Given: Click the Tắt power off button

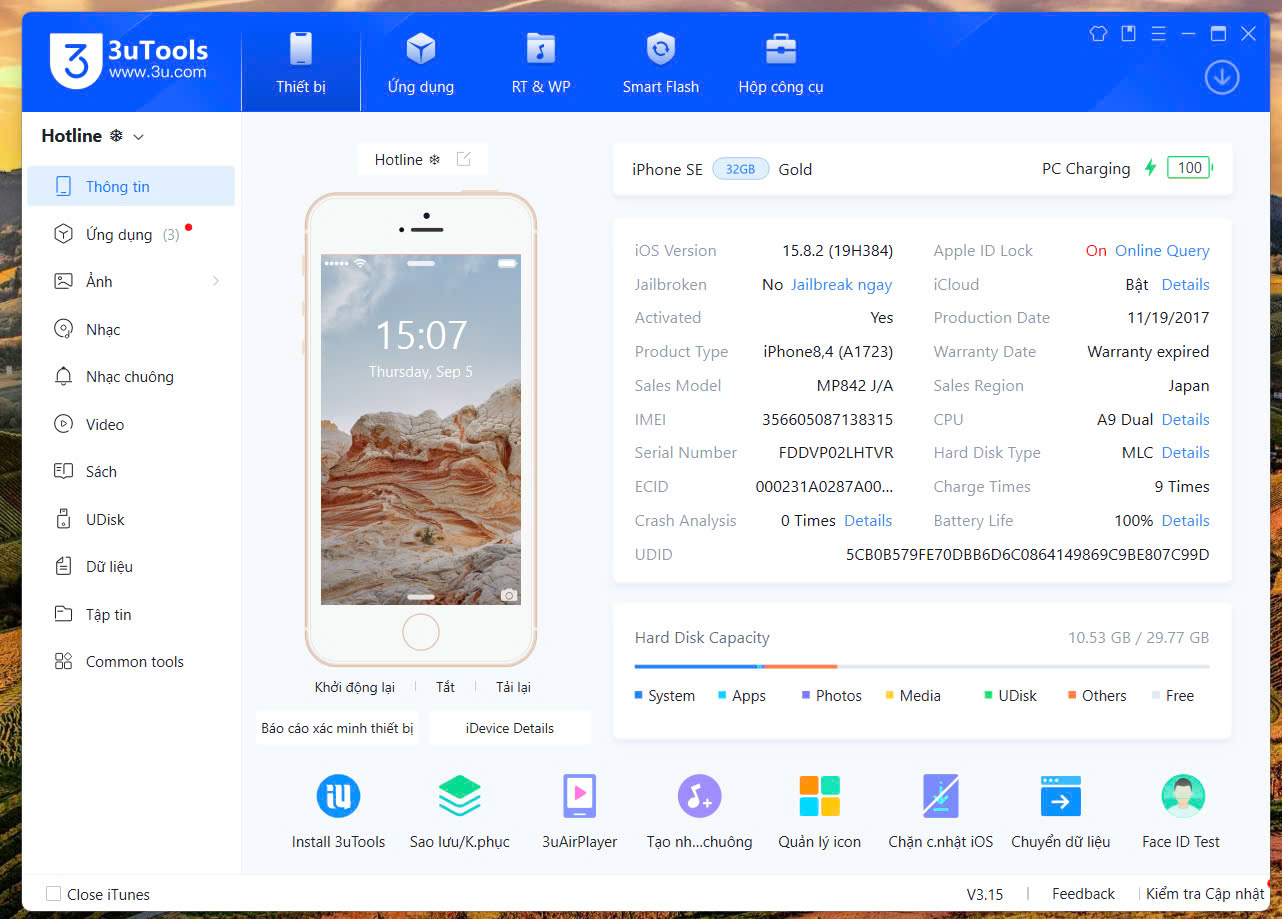Looking at the screenshot, I should pyautogui.click(x=445, y=687).
